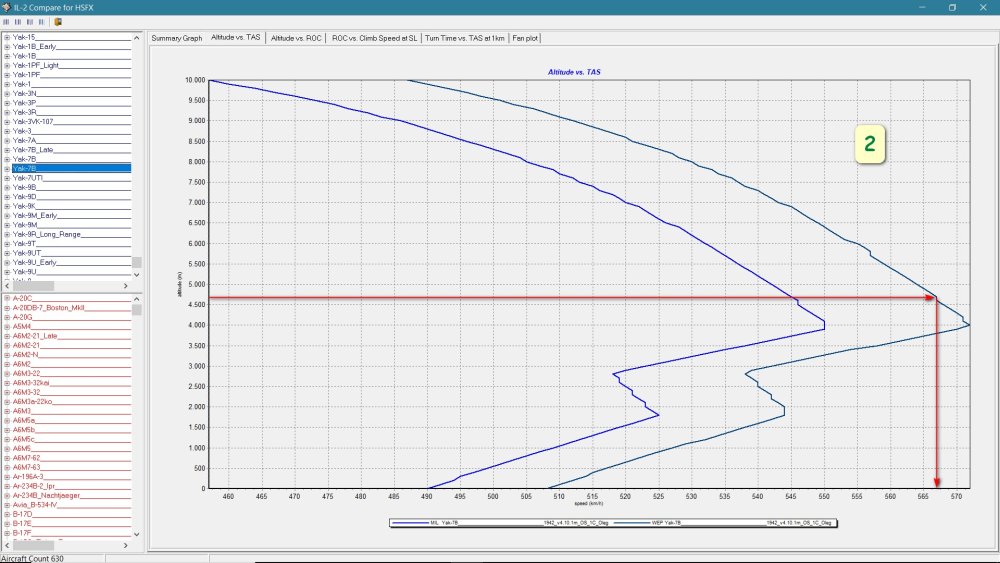The image size is (1000, 563).
Task: Click the leftmost toolbar column icon
Action: pos(7,20)
